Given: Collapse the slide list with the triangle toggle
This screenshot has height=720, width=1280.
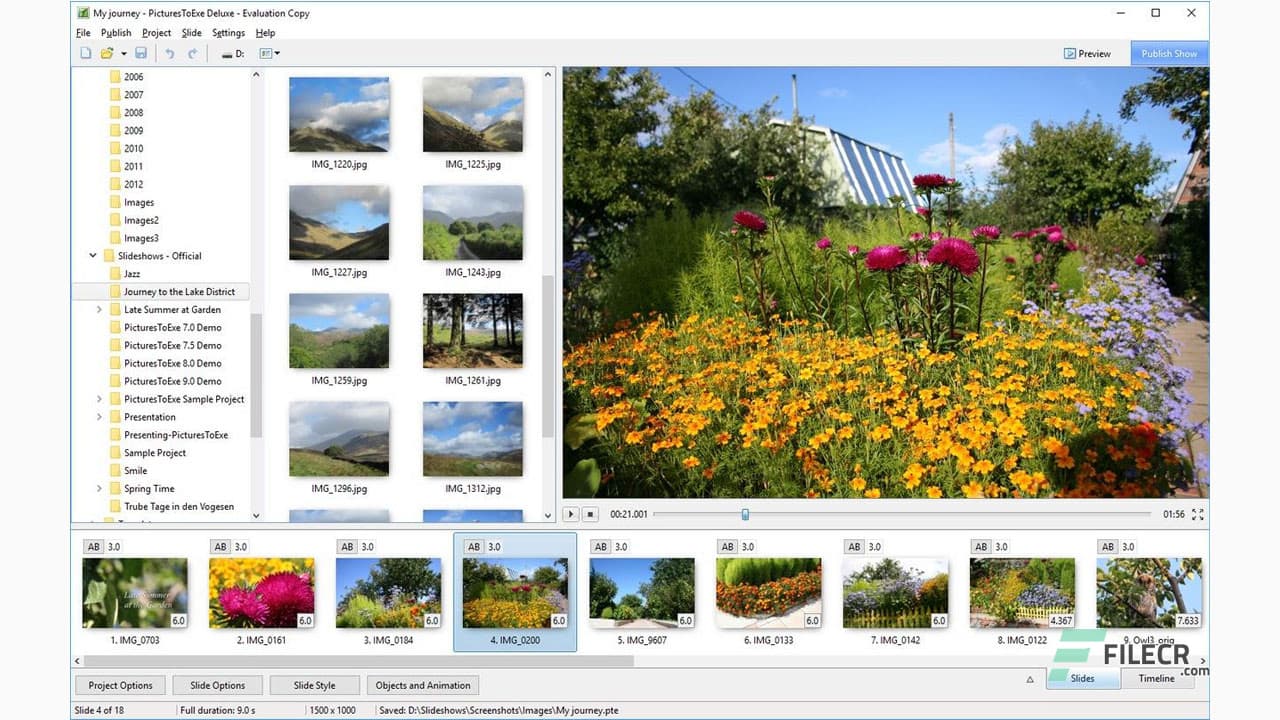Looking at the screenshot, I should (x=1030, y=679).
